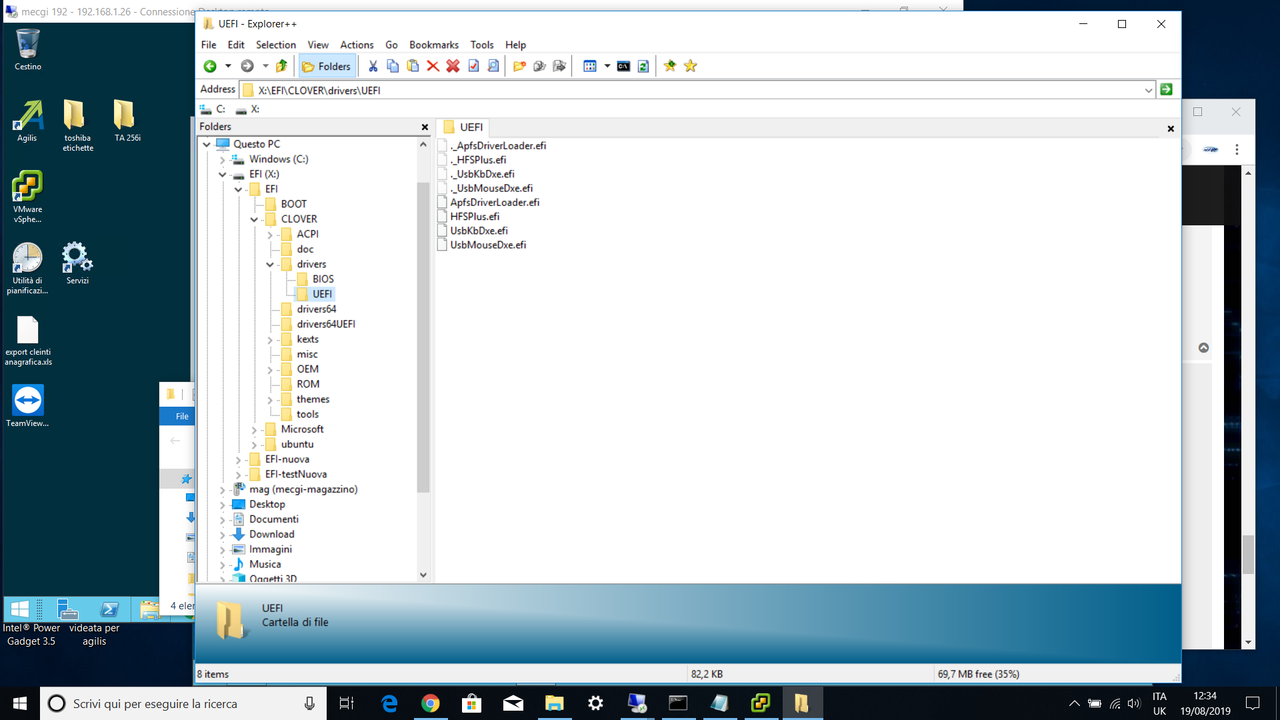The image size is (1280, 720).
Task: Click the Windows Start button
Action: click(20, 703)
